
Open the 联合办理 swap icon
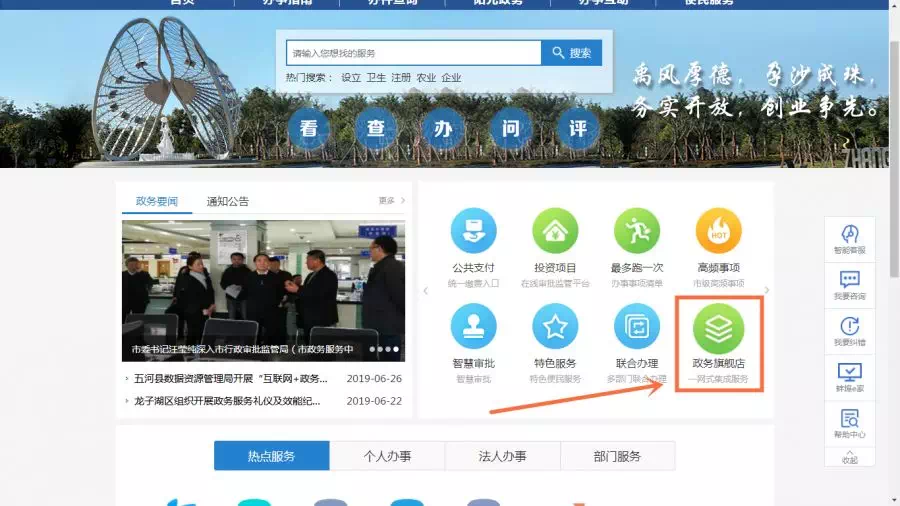(x=637, y=326)
